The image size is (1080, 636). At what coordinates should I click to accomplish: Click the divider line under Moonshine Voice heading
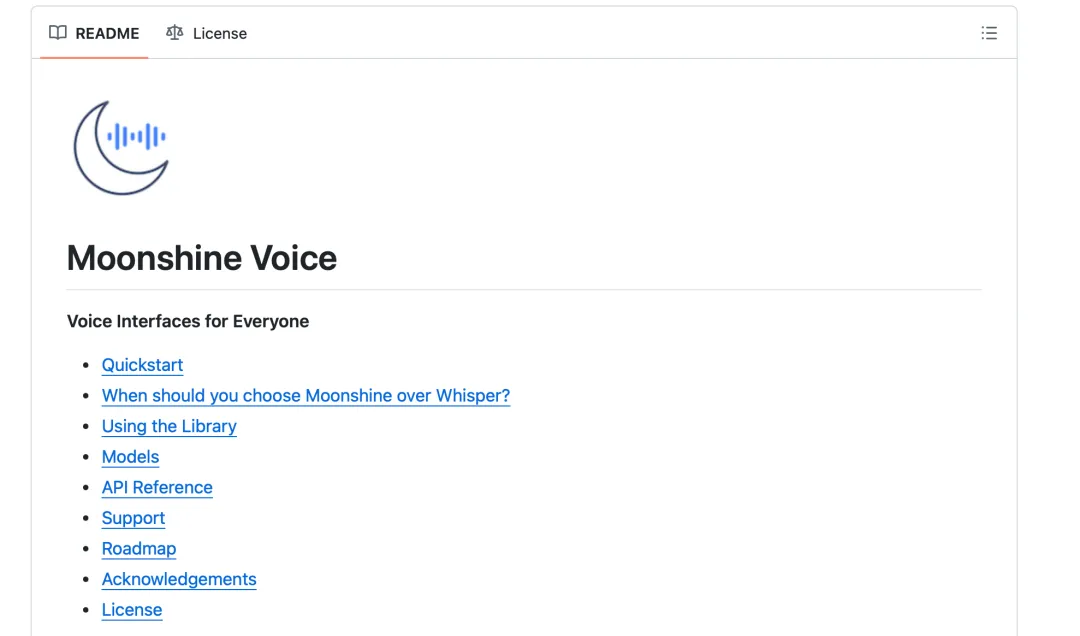pyautogui.click(x=524, y=290)
